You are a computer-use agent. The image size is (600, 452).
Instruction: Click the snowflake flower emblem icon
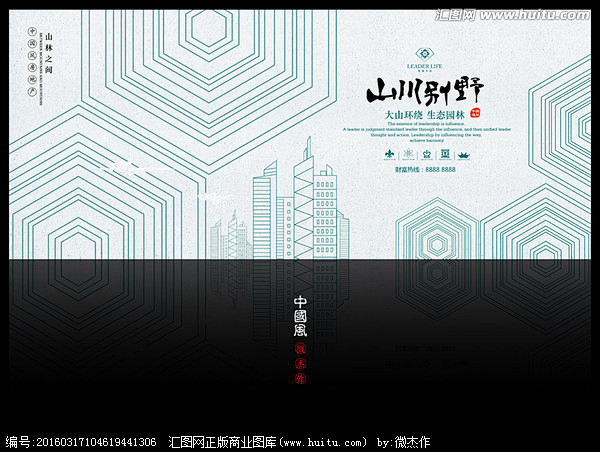point(408,155)
